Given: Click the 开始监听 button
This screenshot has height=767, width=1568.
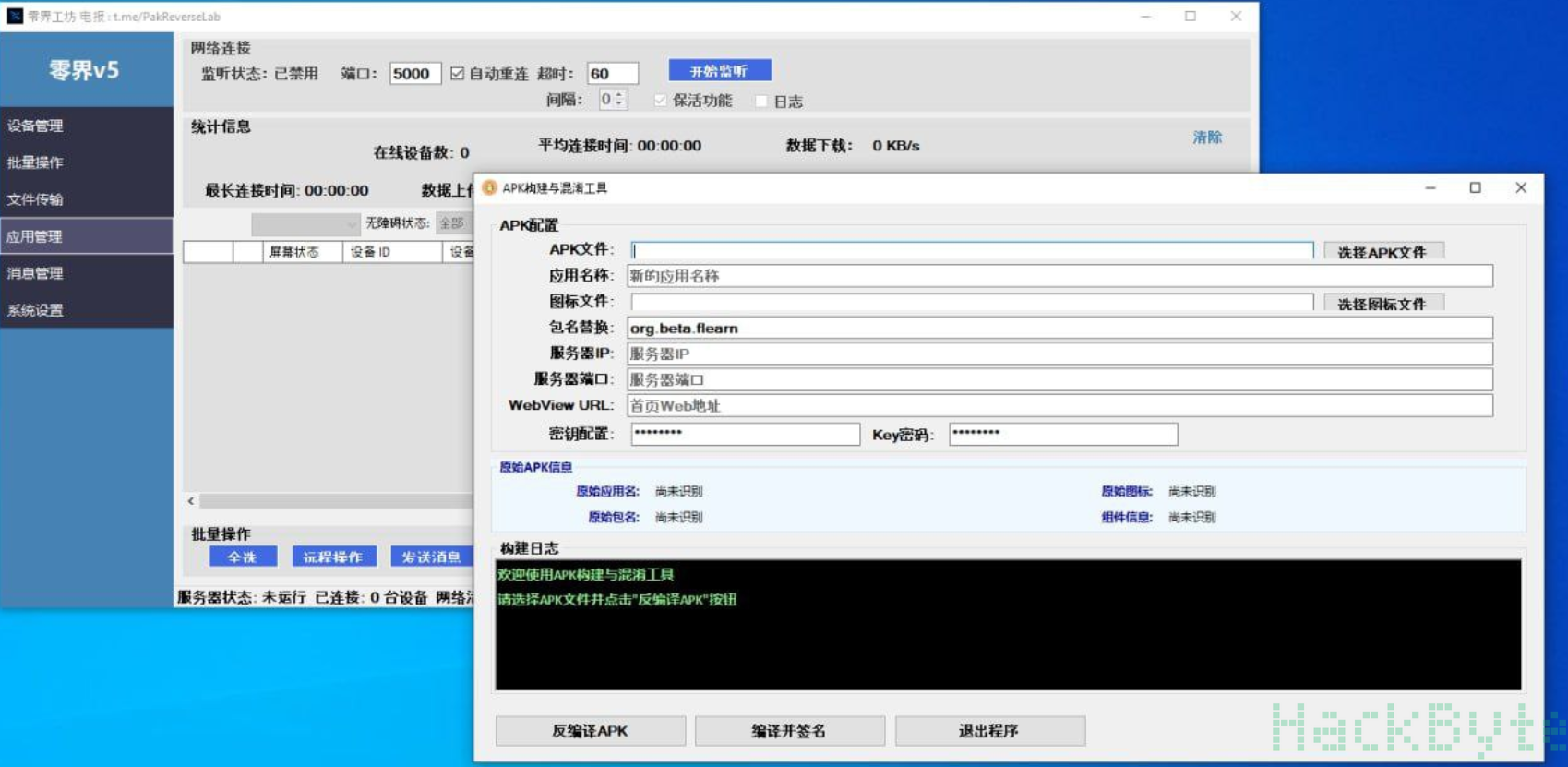Looking at the screenshot, I should [720, 71].
